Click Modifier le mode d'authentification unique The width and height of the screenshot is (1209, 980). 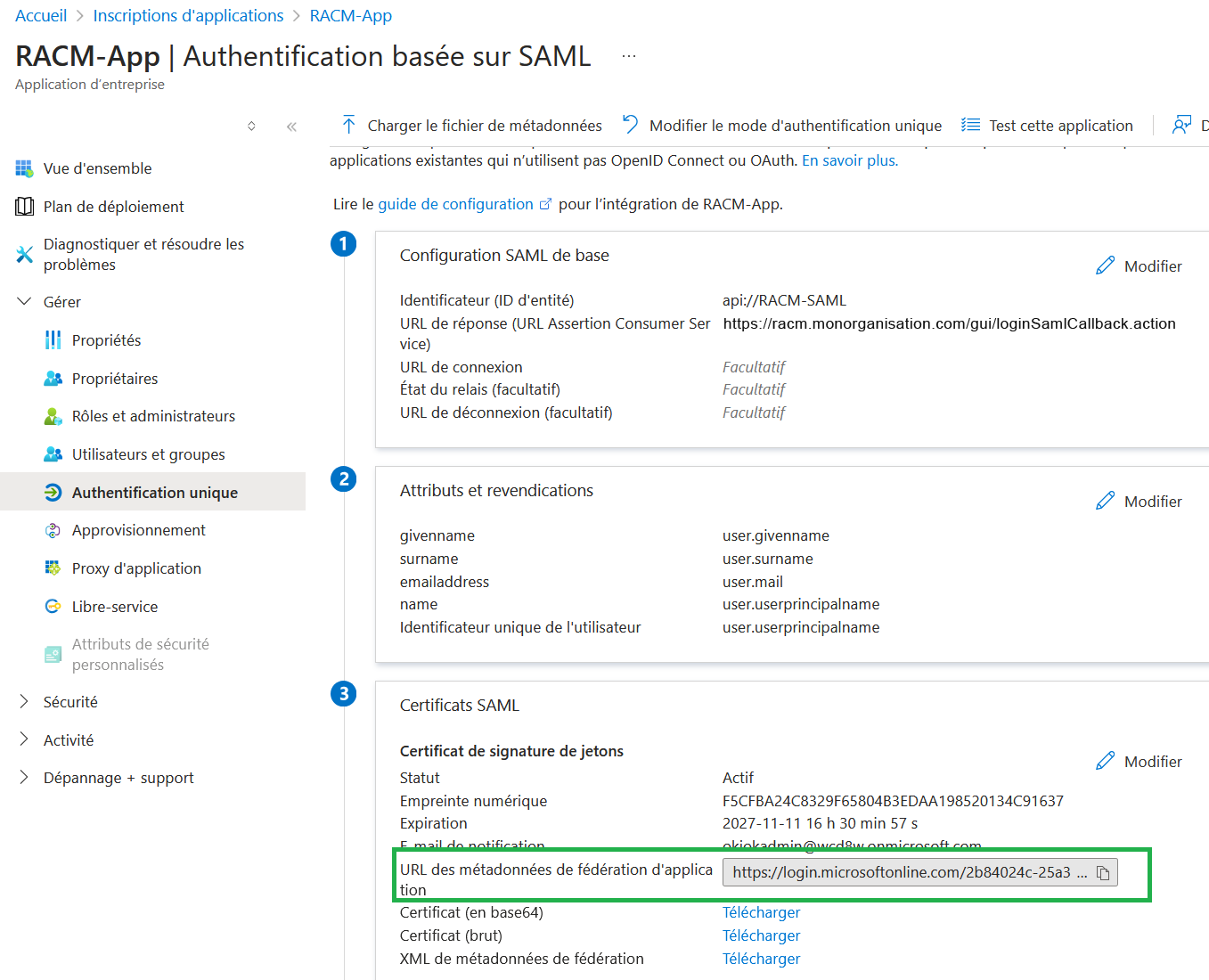click(x=781, y=126)
